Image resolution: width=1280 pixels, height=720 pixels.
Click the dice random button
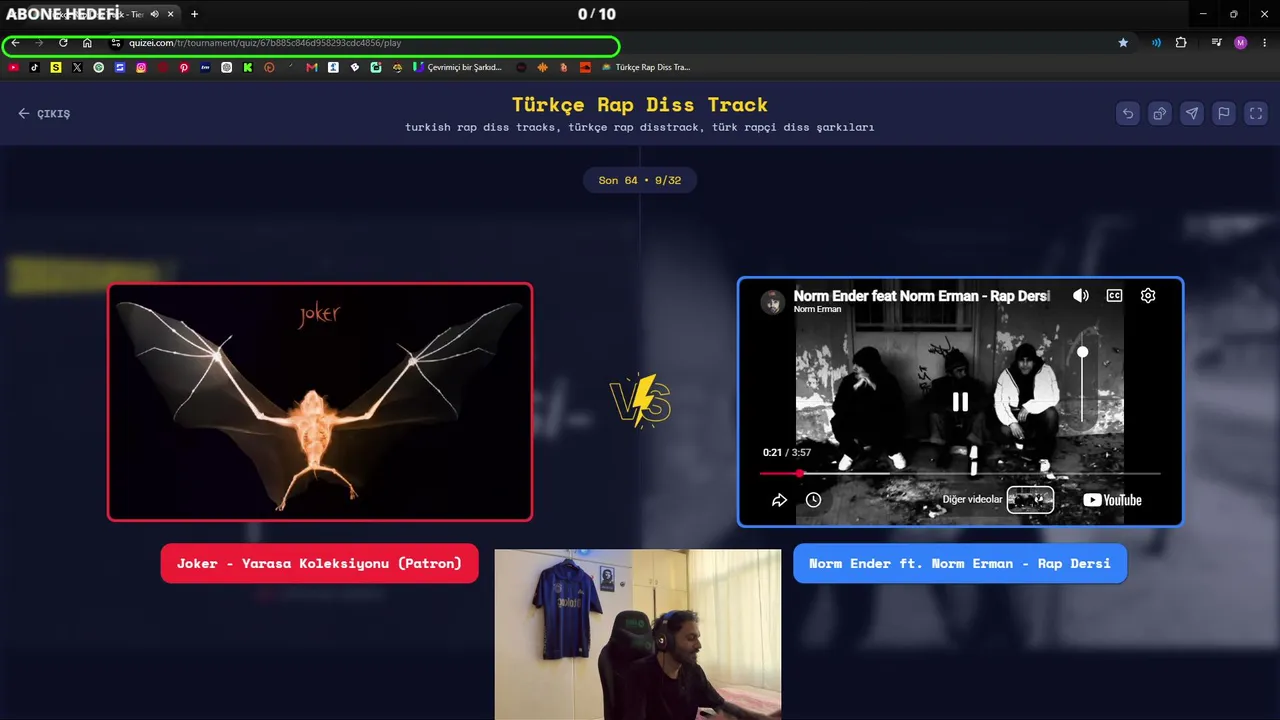coord(1160,113)
